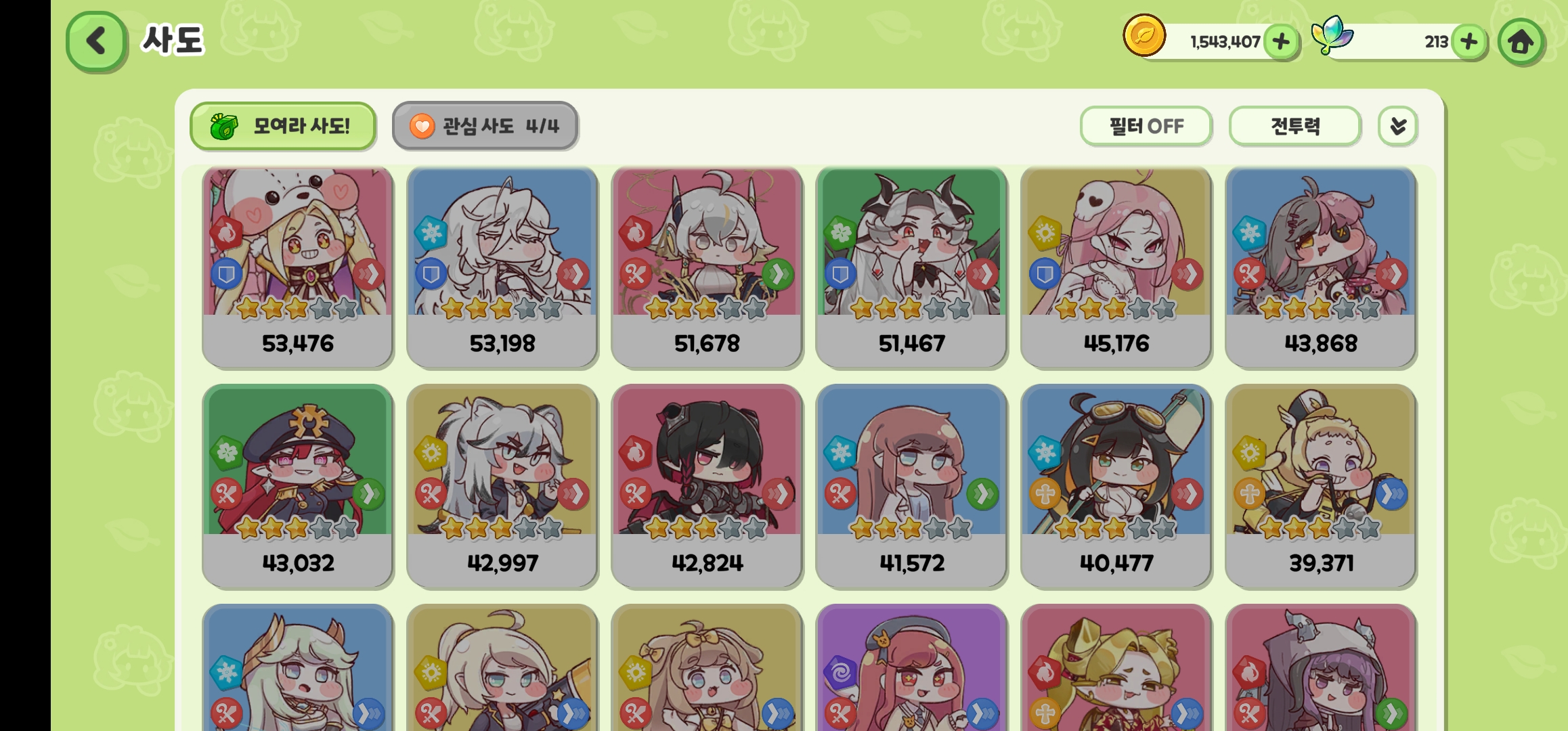Toggle the 필터 OFF filter button
Screen dimensions: 1568x731
(x=1146, y=126)
